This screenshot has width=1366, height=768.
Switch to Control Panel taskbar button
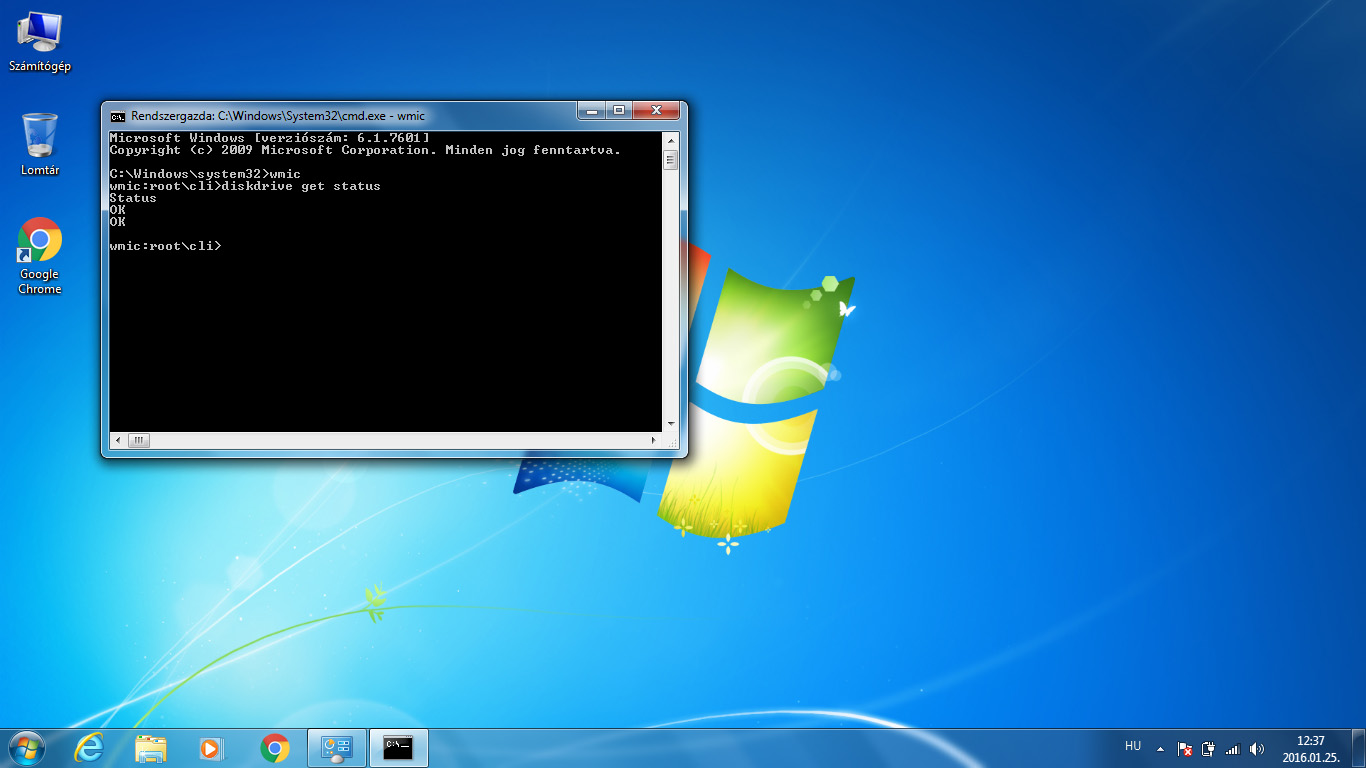pos(336,748)
